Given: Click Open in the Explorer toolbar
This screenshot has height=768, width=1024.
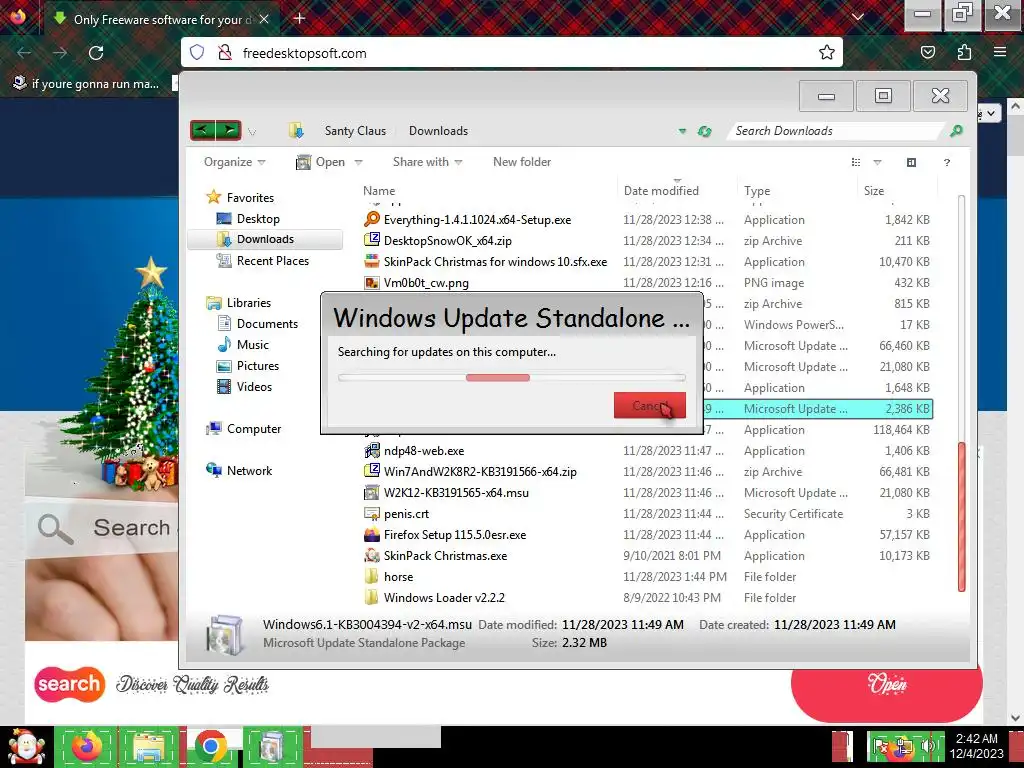Looking at the screenshot, I should [x=321, y=162].
